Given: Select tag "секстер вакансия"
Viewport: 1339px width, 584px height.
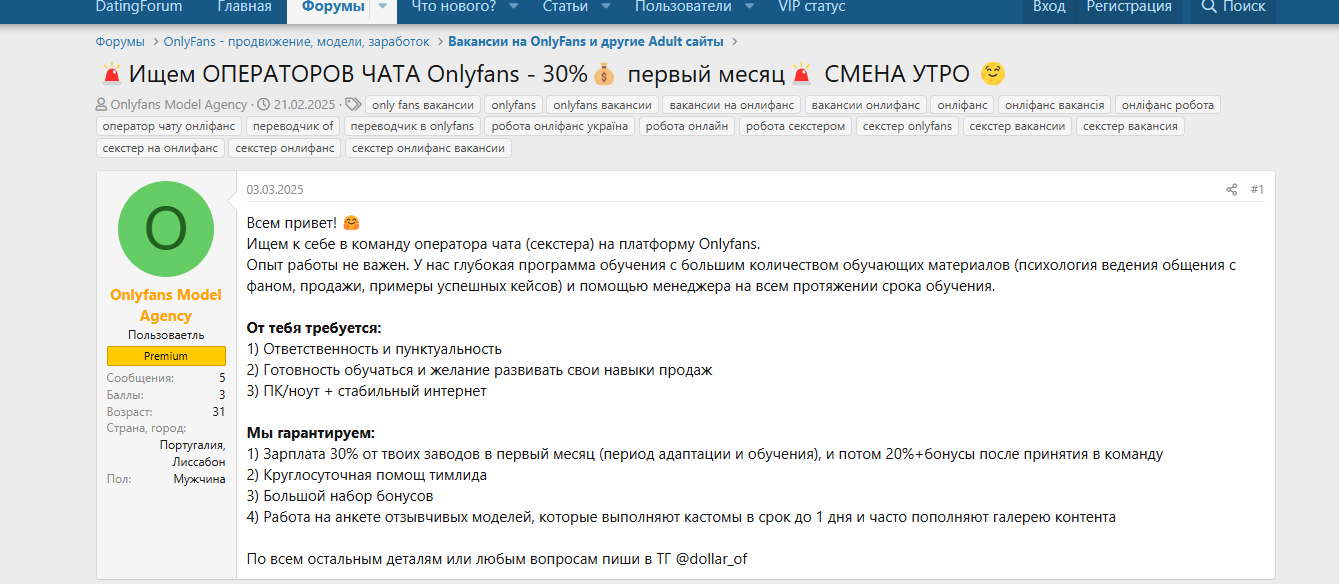Looking at the screenshot, I should (x=1131, y=126).
